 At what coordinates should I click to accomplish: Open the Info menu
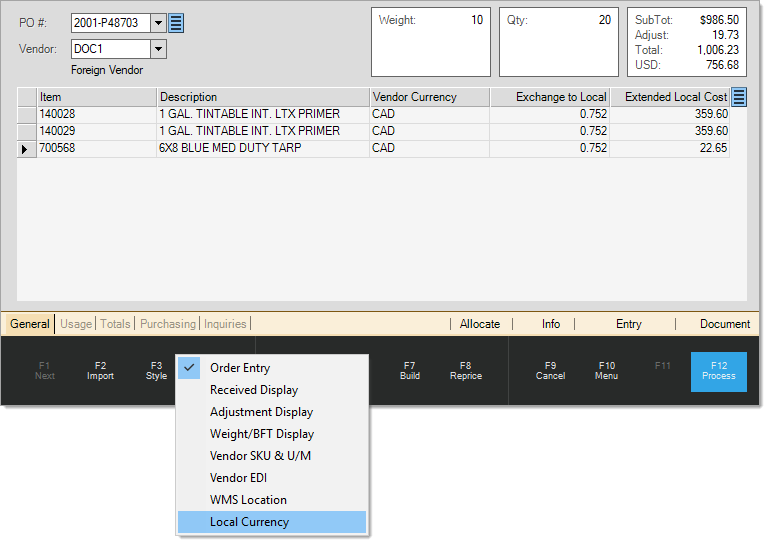coord(551,324)
